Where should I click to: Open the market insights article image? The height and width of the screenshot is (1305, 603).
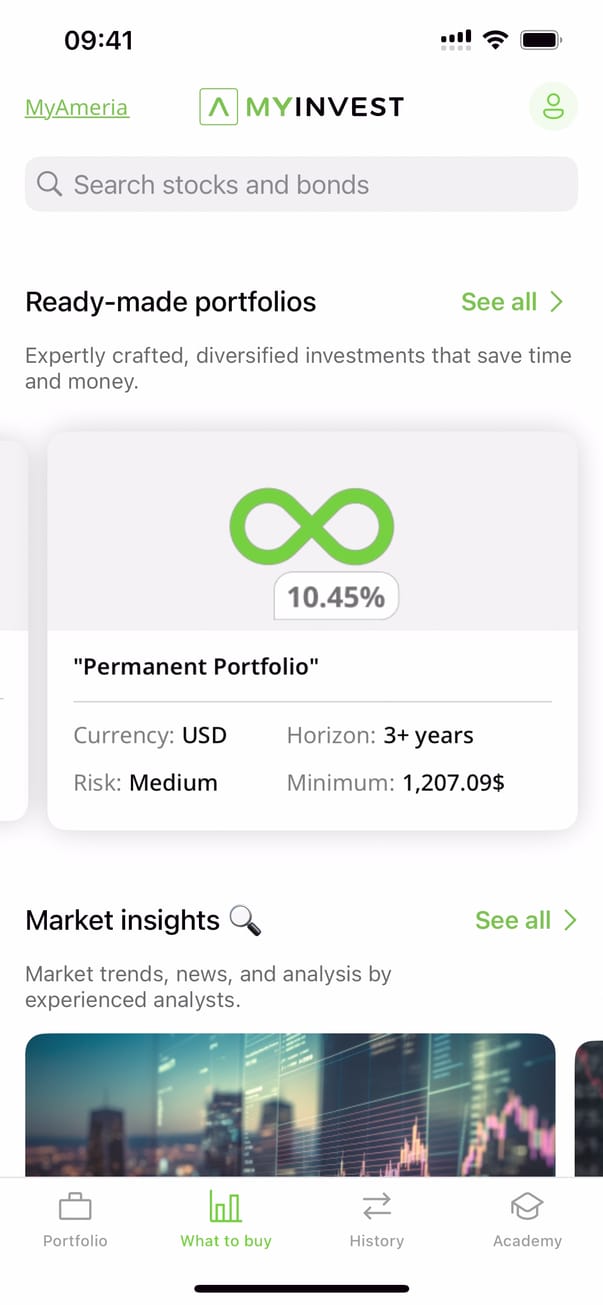[x=290, y=1104]
